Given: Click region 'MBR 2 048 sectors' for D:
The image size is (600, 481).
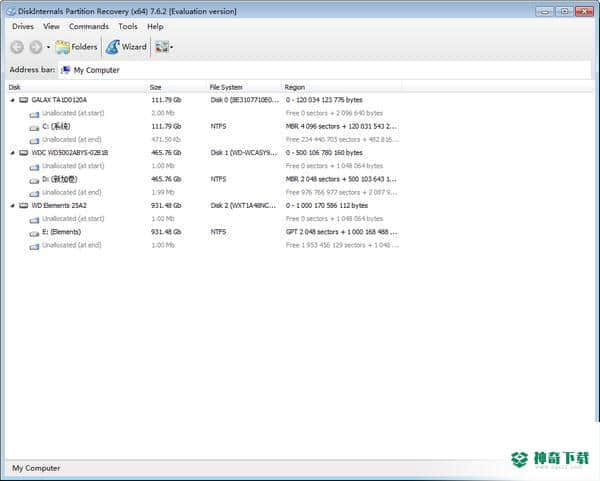Looking at the screenshot, I should pyautogui.click(x=341, y=179).
